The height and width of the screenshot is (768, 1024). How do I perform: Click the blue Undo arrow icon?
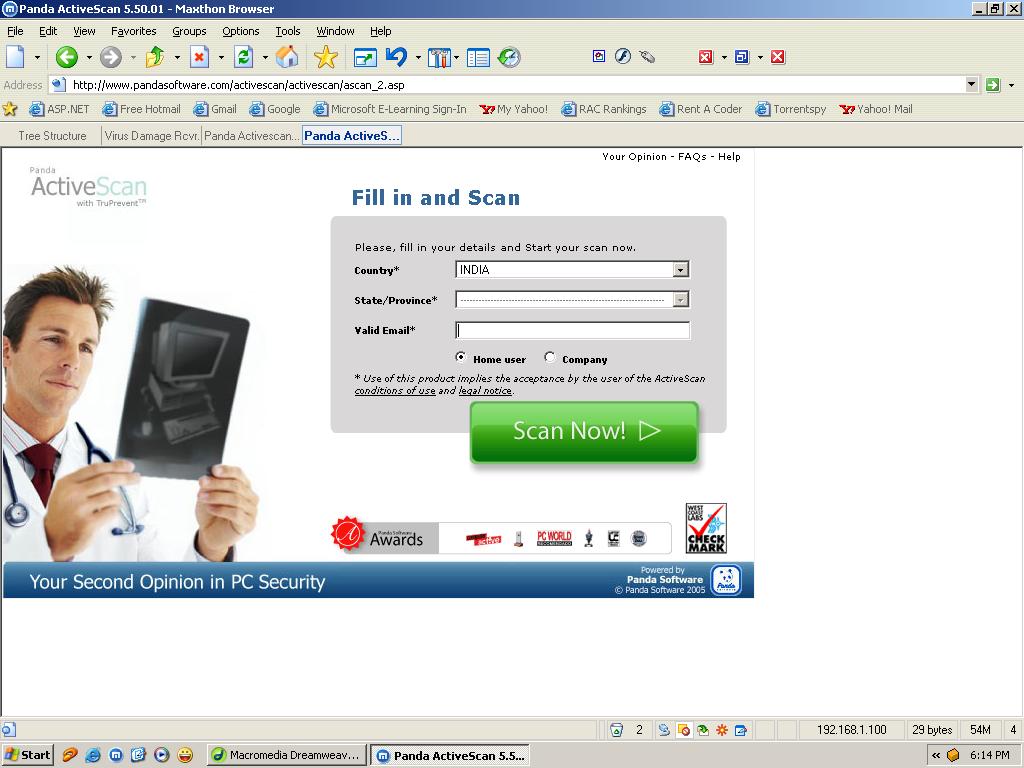click(396, 57)
